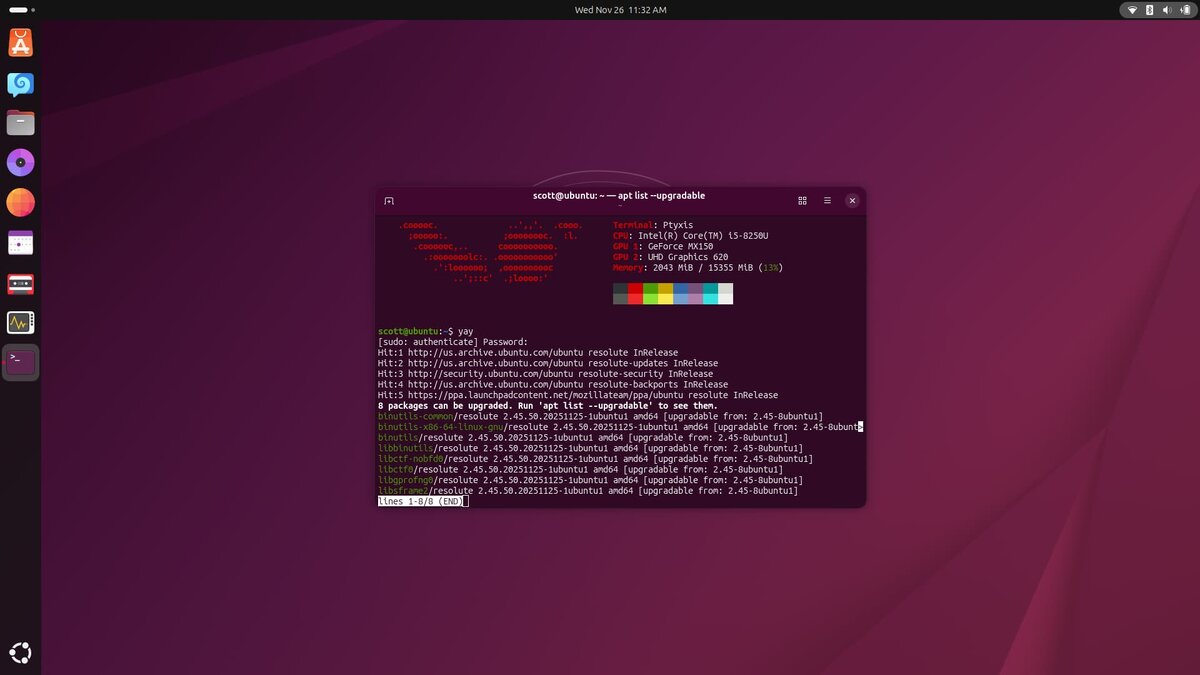Open the red cassette recorder app from the dock
This screenshot has height=675, width=1200.
(20, 283)
